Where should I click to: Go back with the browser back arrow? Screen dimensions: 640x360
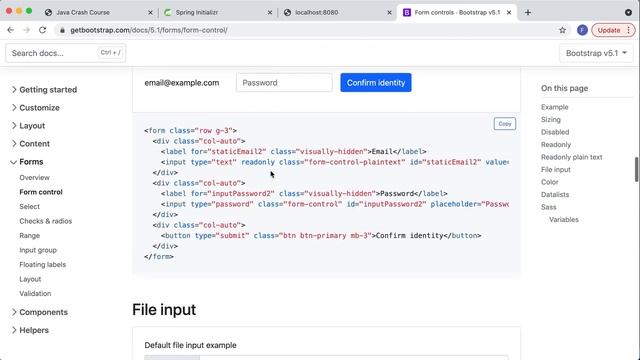[x=11, y=30]
